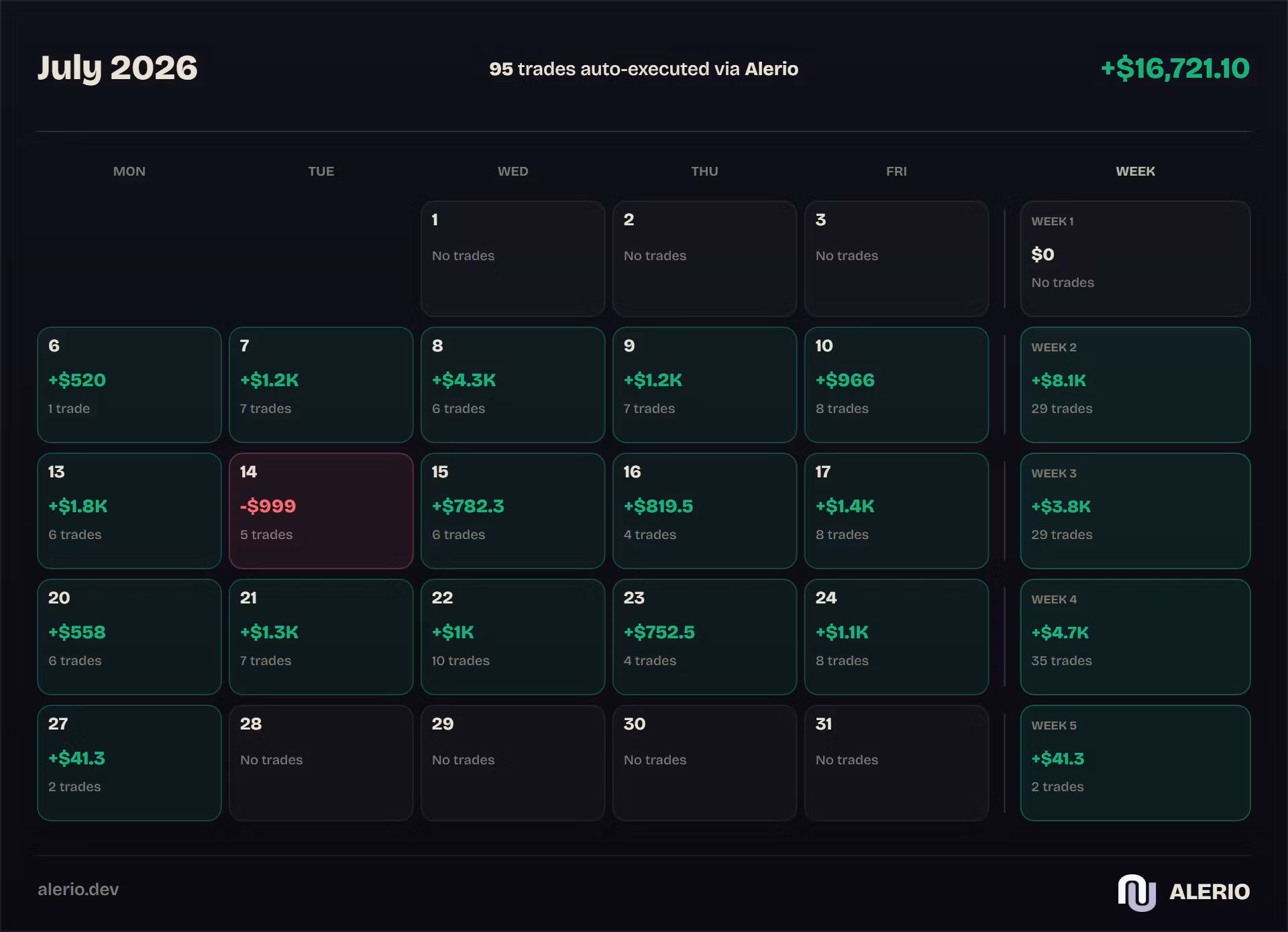Click the Week 1 card showing $0
This screenshot has height=932, width=1288.
1135,259
